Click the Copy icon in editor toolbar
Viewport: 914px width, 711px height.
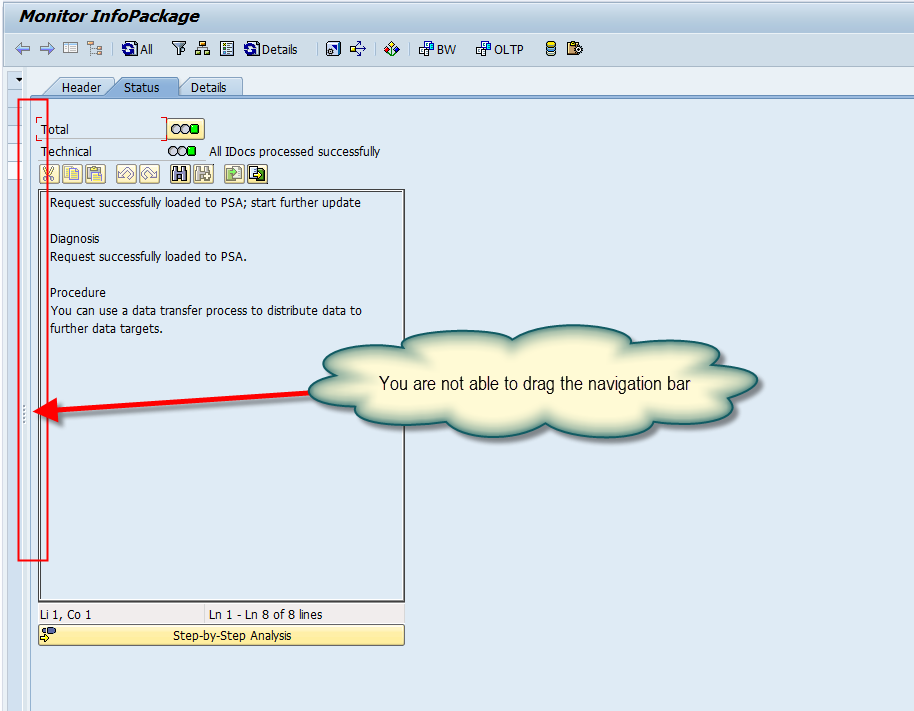coord(72,174)
